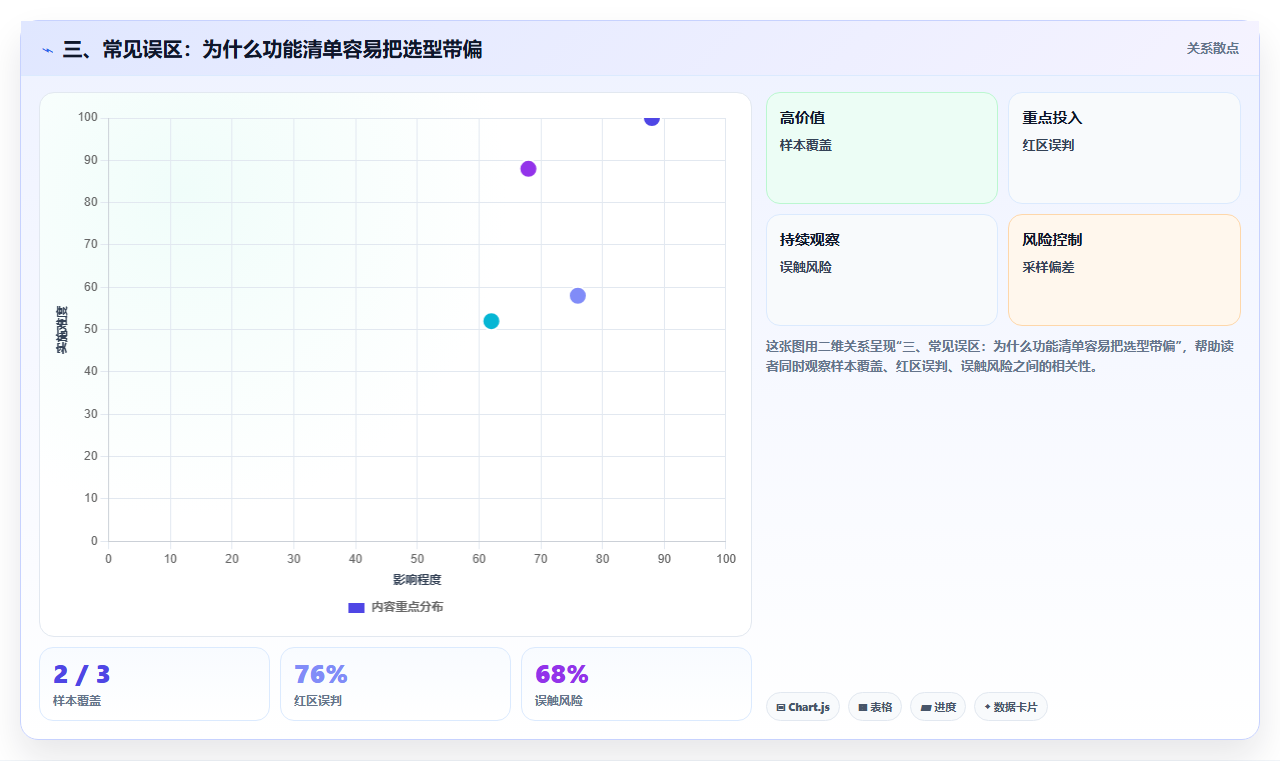Click the 表格 tag chip
This screenshot has height=761, width=1280.
point(875,707)
